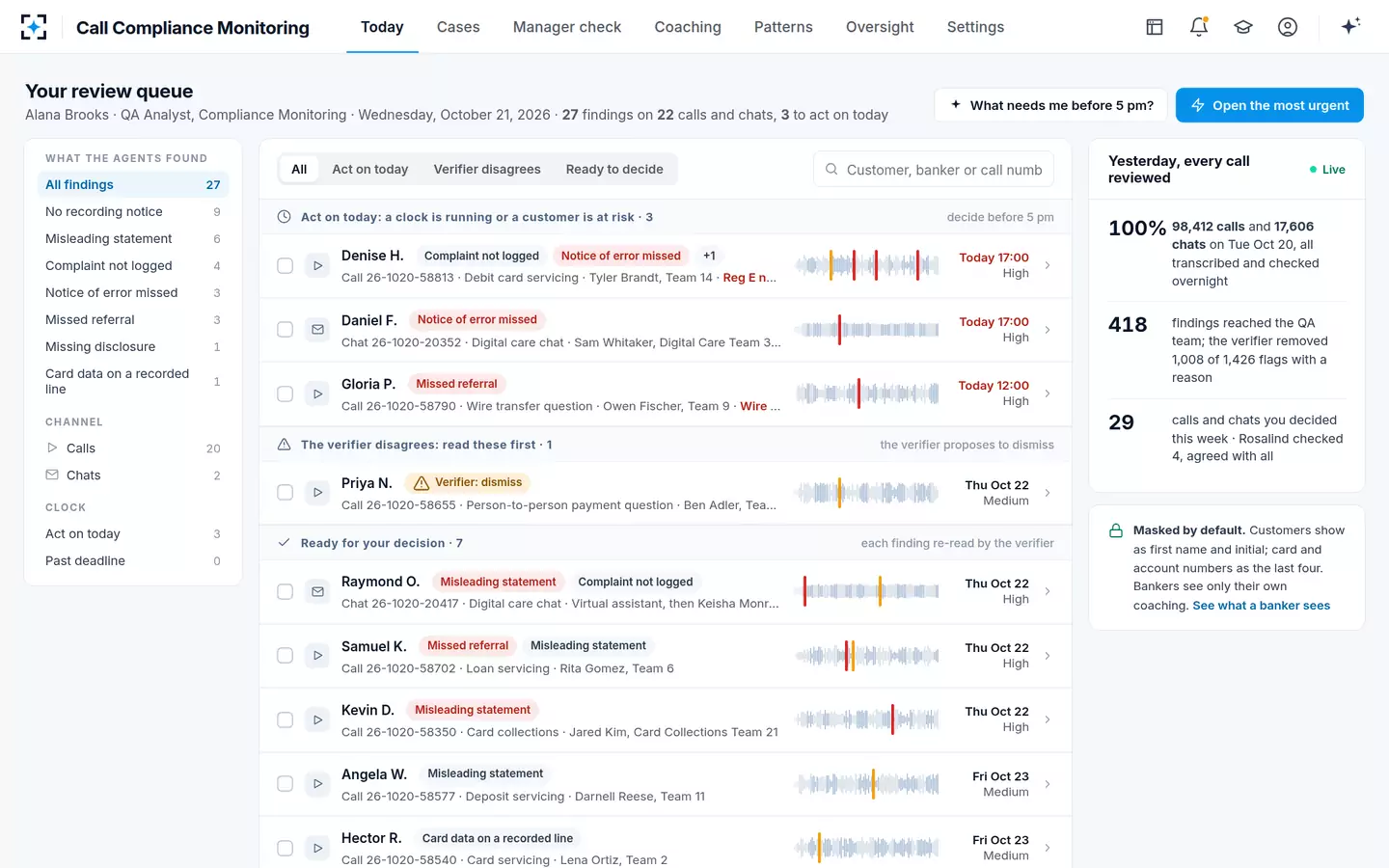Open the graduation cap coaching icon
Viewport: 1389px width, 868px height.
[1243, 27]
